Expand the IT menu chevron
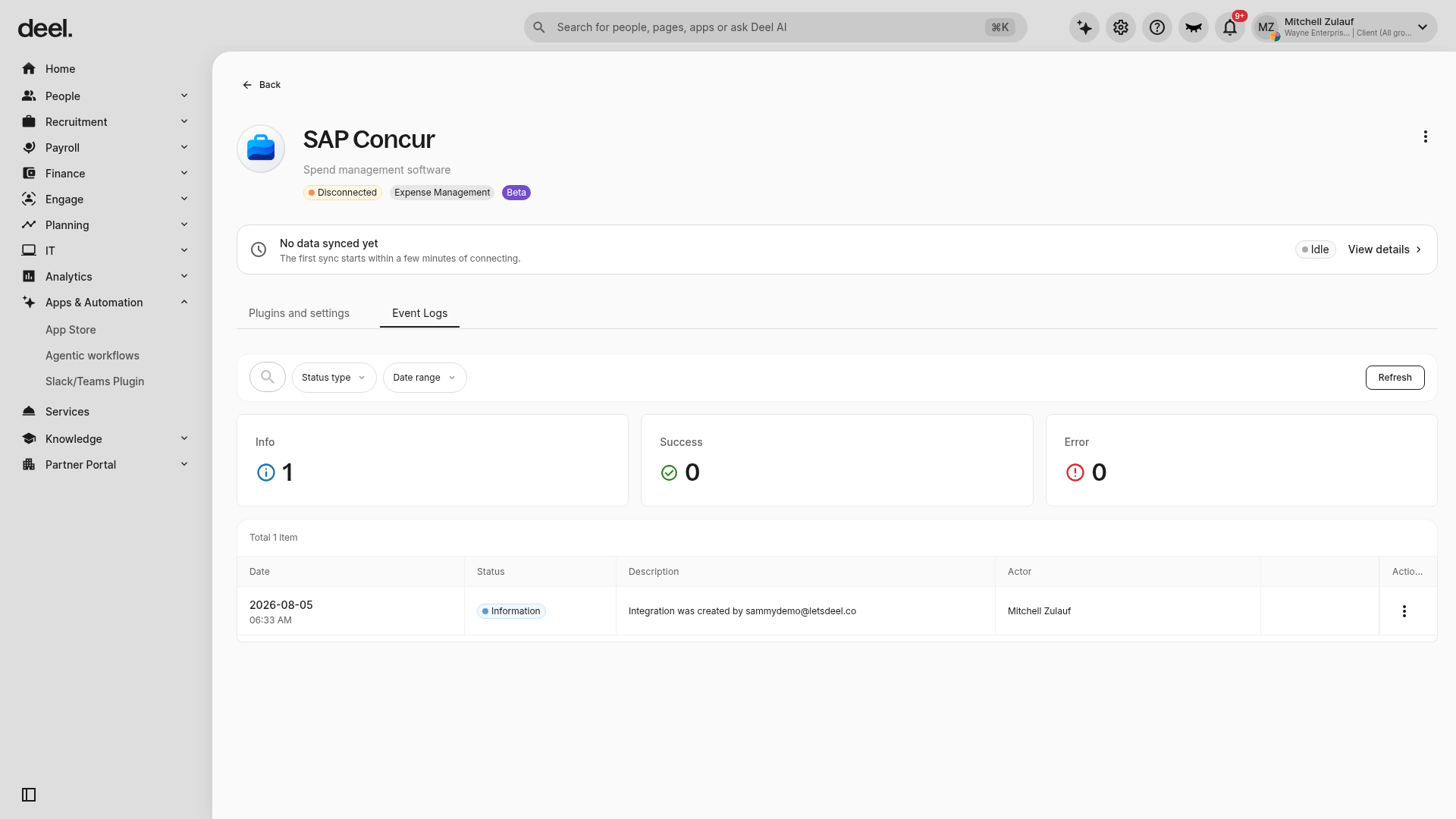1456x819 pixels. pyautogui.click(x=184, y=251)
